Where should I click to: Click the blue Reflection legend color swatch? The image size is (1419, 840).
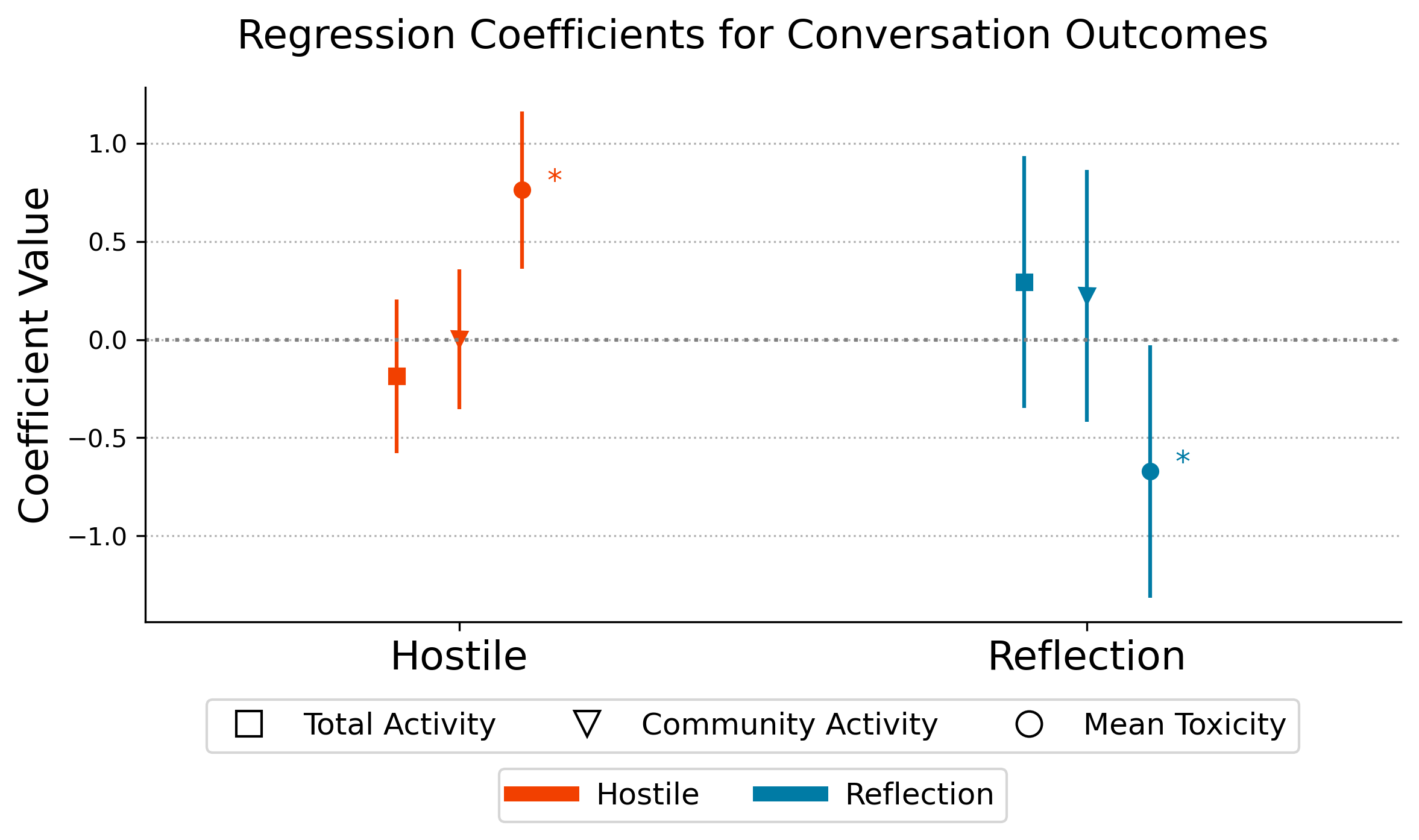790,794
